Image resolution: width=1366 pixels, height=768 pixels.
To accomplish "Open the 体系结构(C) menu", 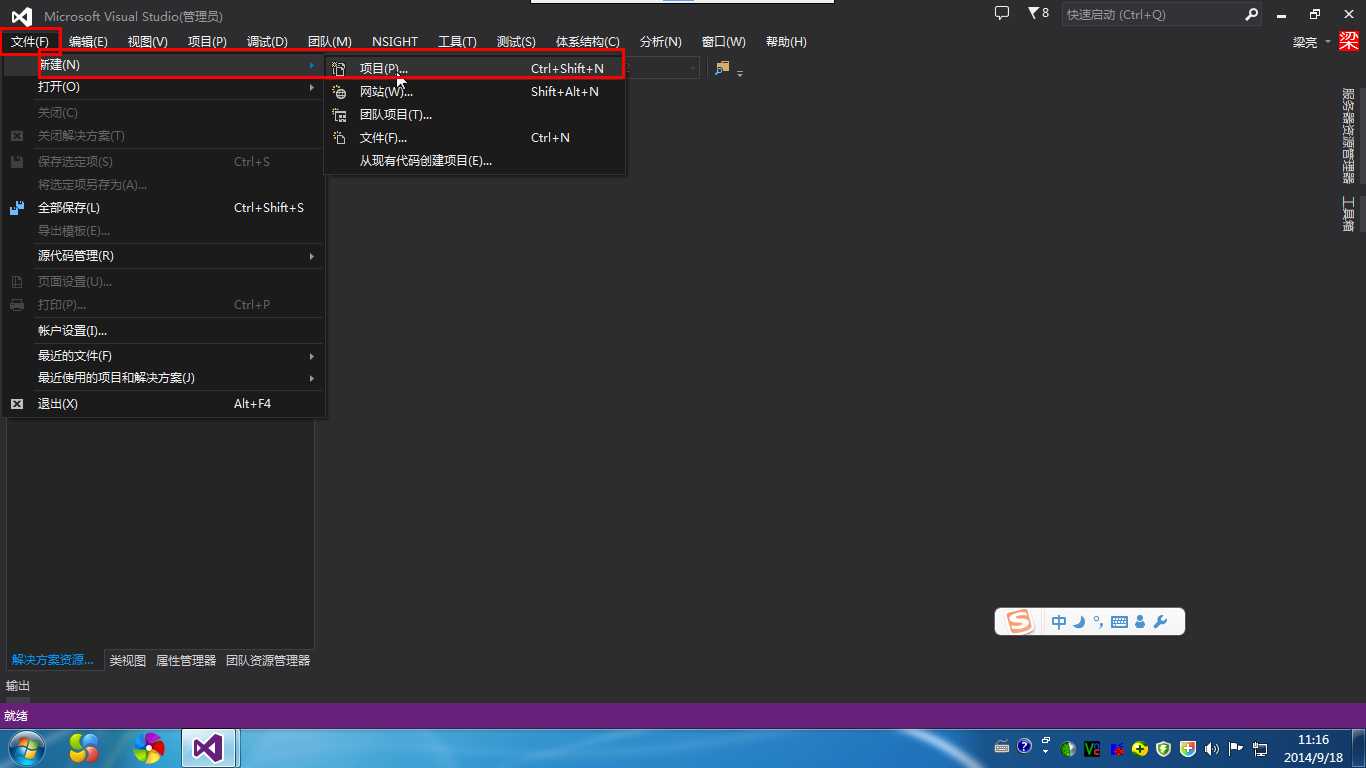I will click(587, 41).
